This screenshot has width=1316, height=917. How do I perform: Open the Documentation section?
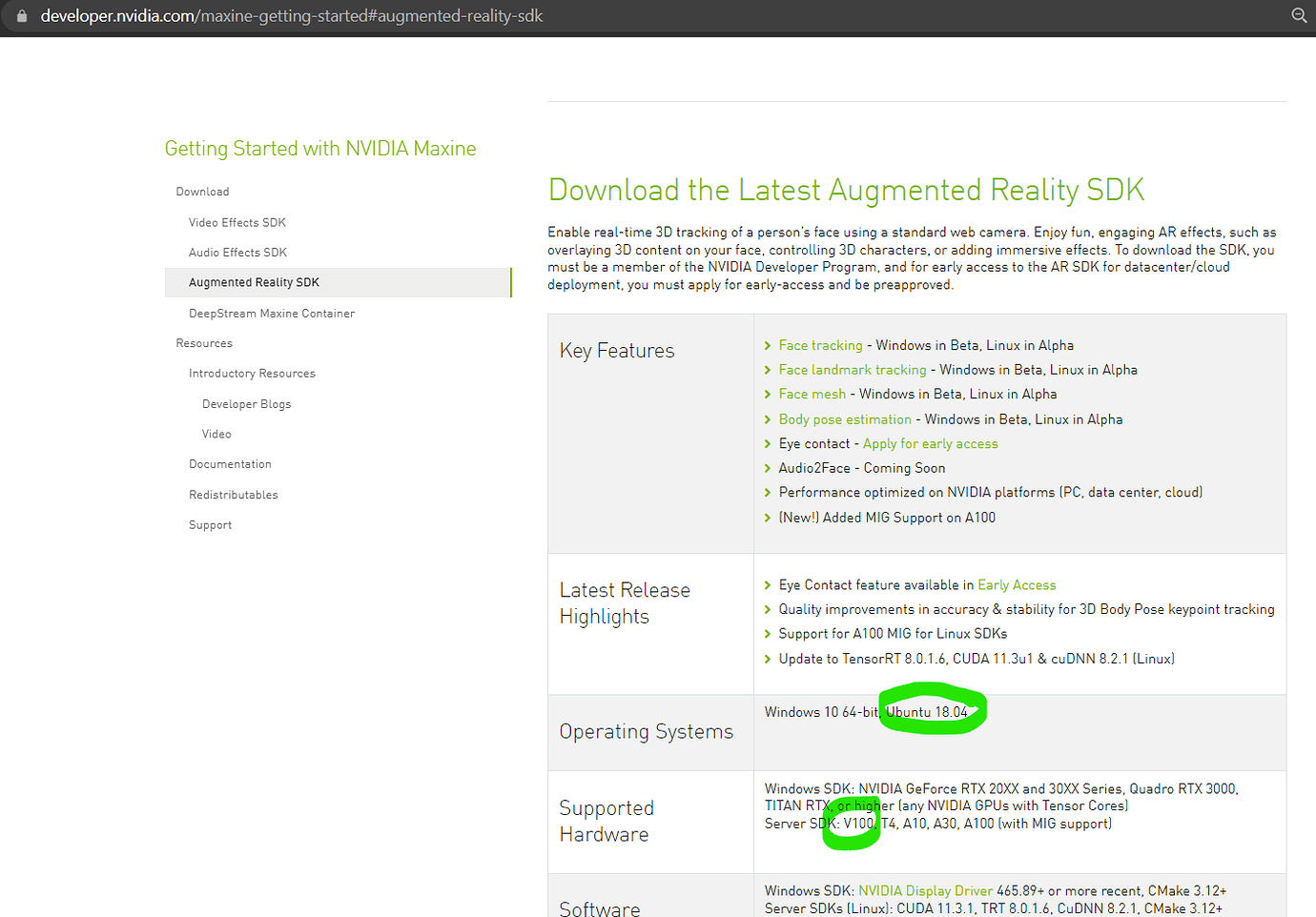pos(230,463)
